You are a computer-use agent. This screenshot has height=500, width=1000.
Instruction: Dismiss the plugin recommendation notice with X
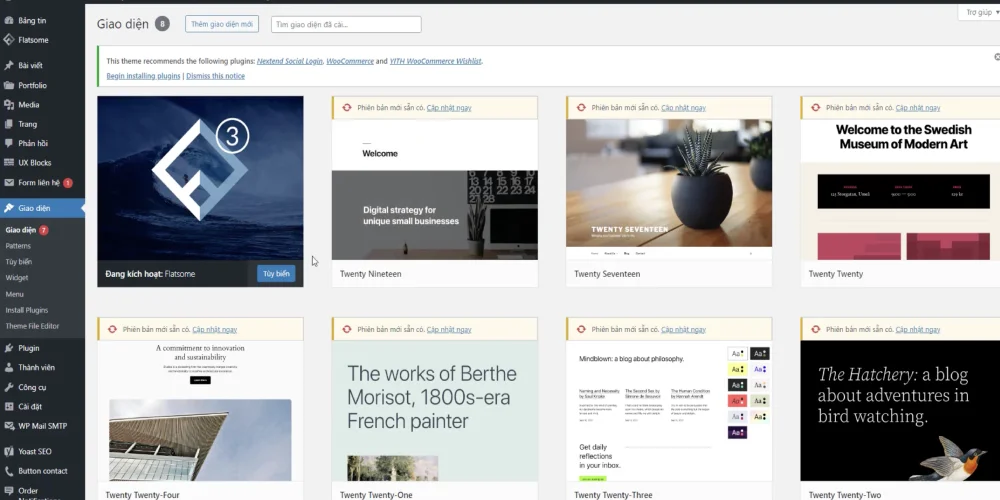(997, 57)
